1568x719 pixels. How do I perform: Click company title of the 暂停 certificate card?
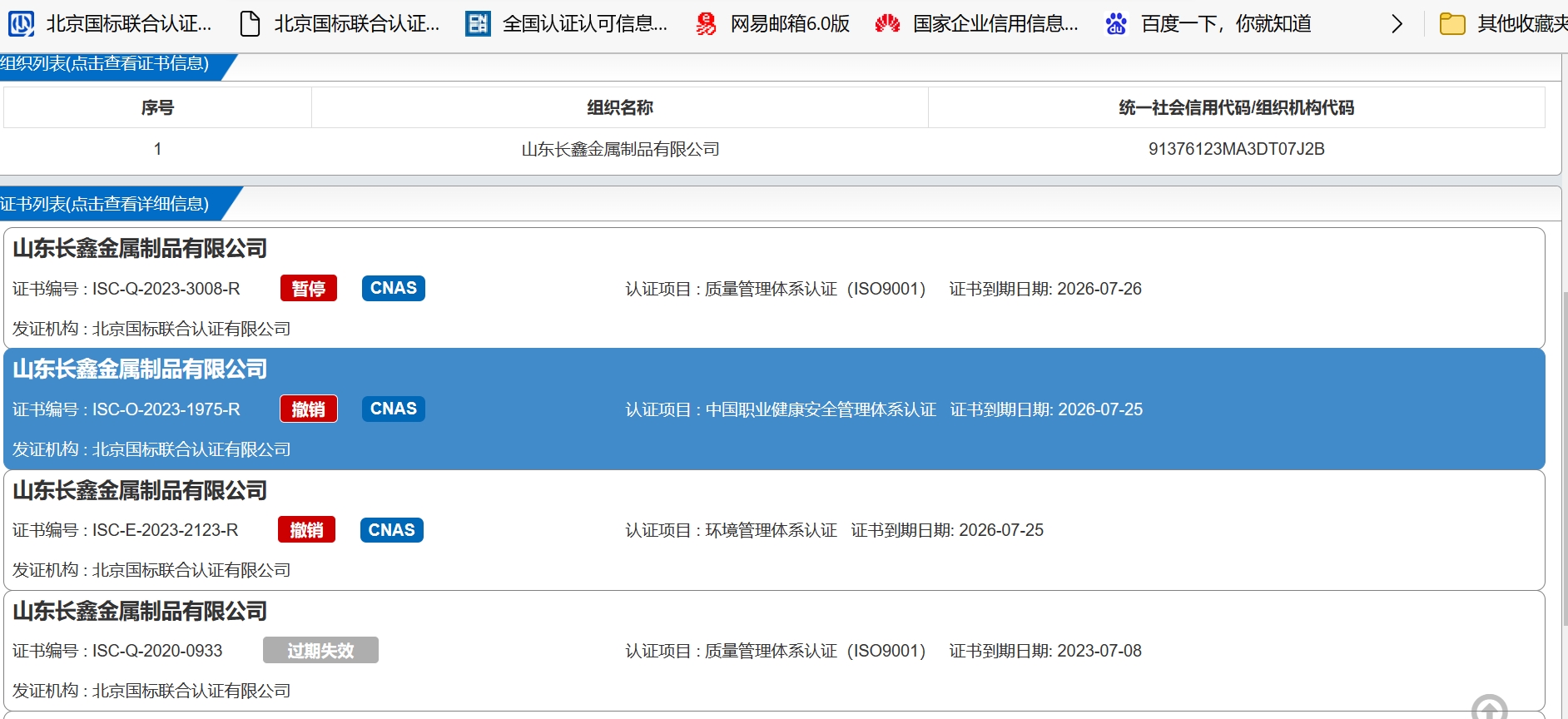[140, 248]
